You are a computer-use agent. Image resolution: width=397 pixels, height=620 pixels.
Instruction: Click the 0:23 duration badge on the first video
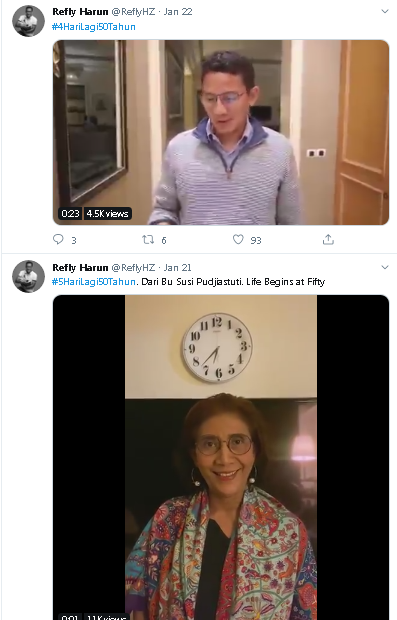(x=70, y=214)
